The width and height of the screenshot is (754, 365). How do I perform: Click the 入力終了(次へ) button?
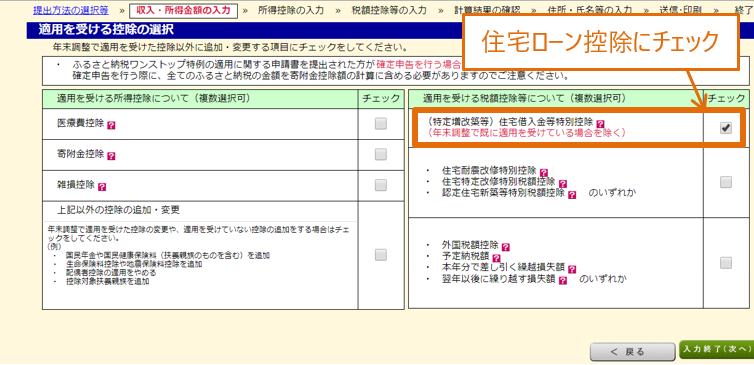pos(716,350)
